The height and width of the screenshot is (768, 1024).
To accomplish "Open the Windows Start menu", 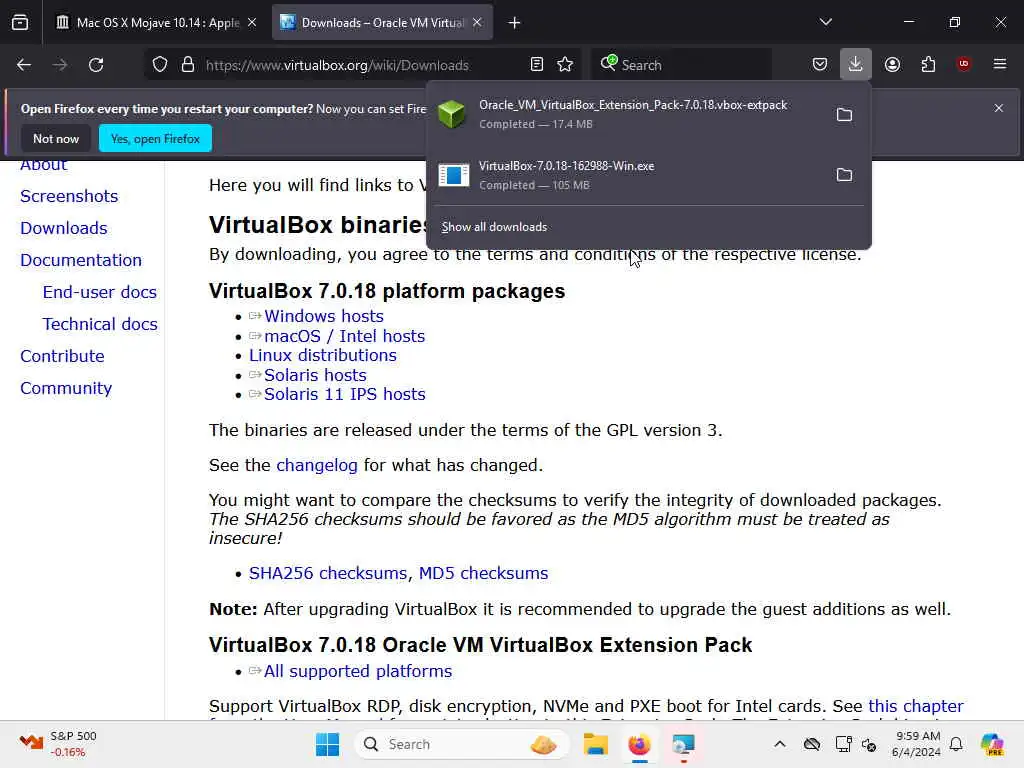I will click(327, 744).
